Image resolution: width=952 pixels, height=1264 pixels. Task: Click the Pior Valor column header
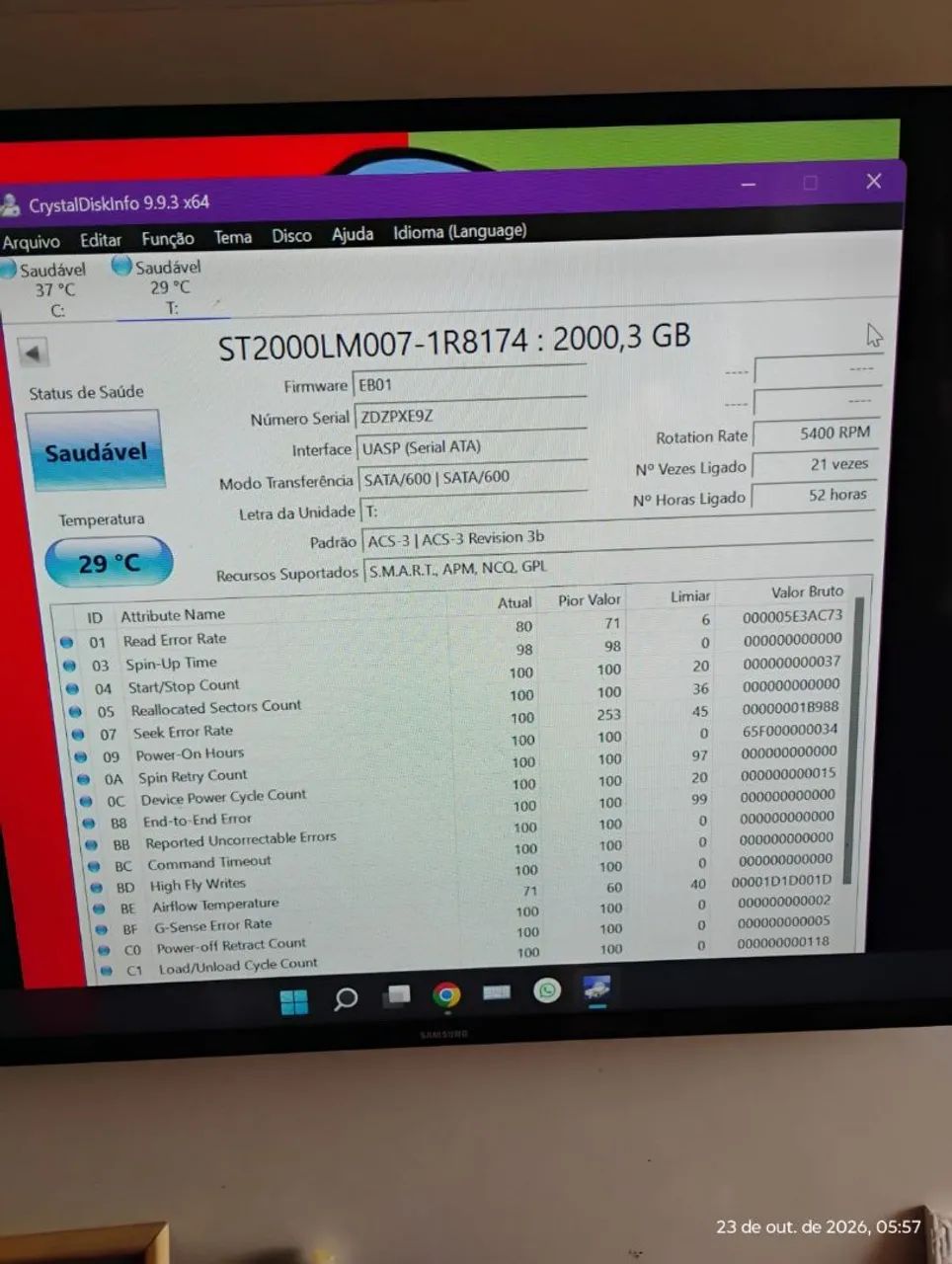[590, 599]
